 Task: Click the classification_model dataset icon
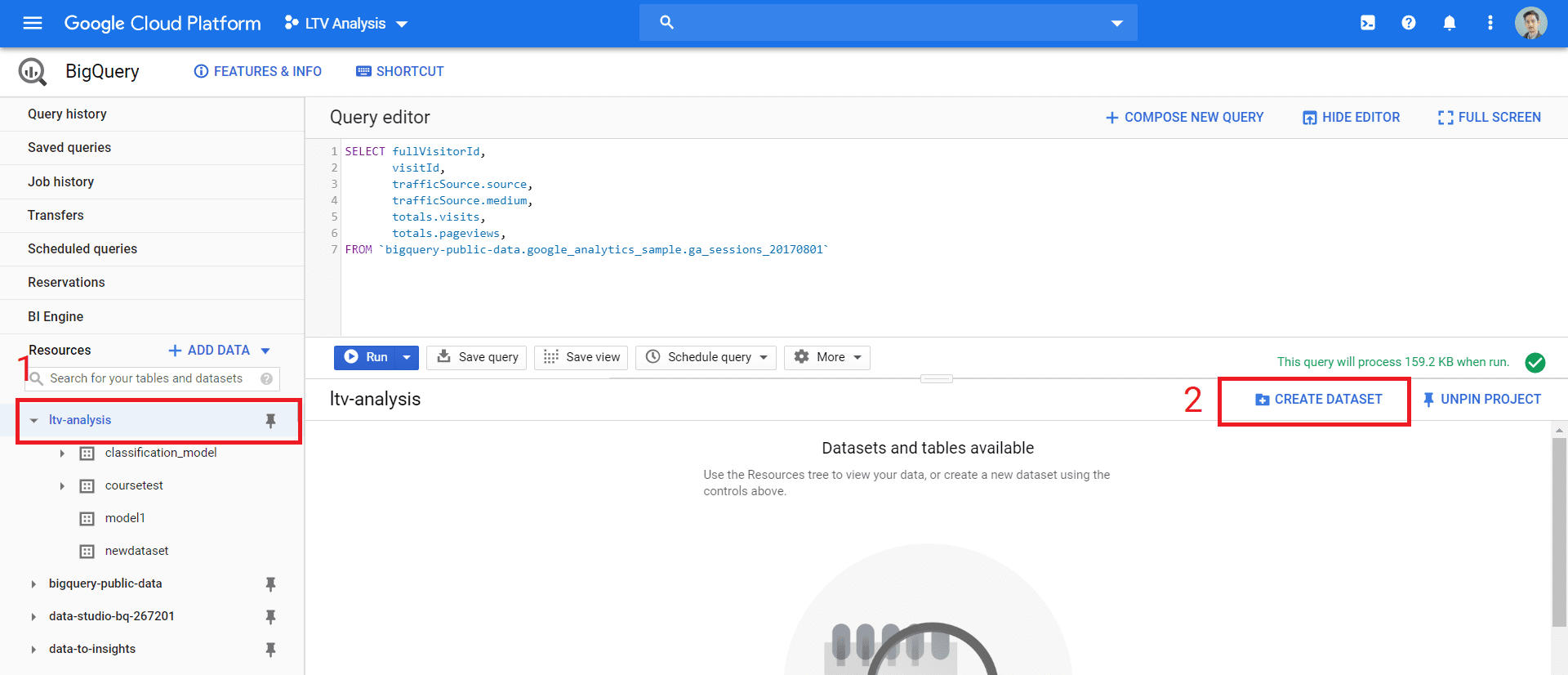(87, 453)
